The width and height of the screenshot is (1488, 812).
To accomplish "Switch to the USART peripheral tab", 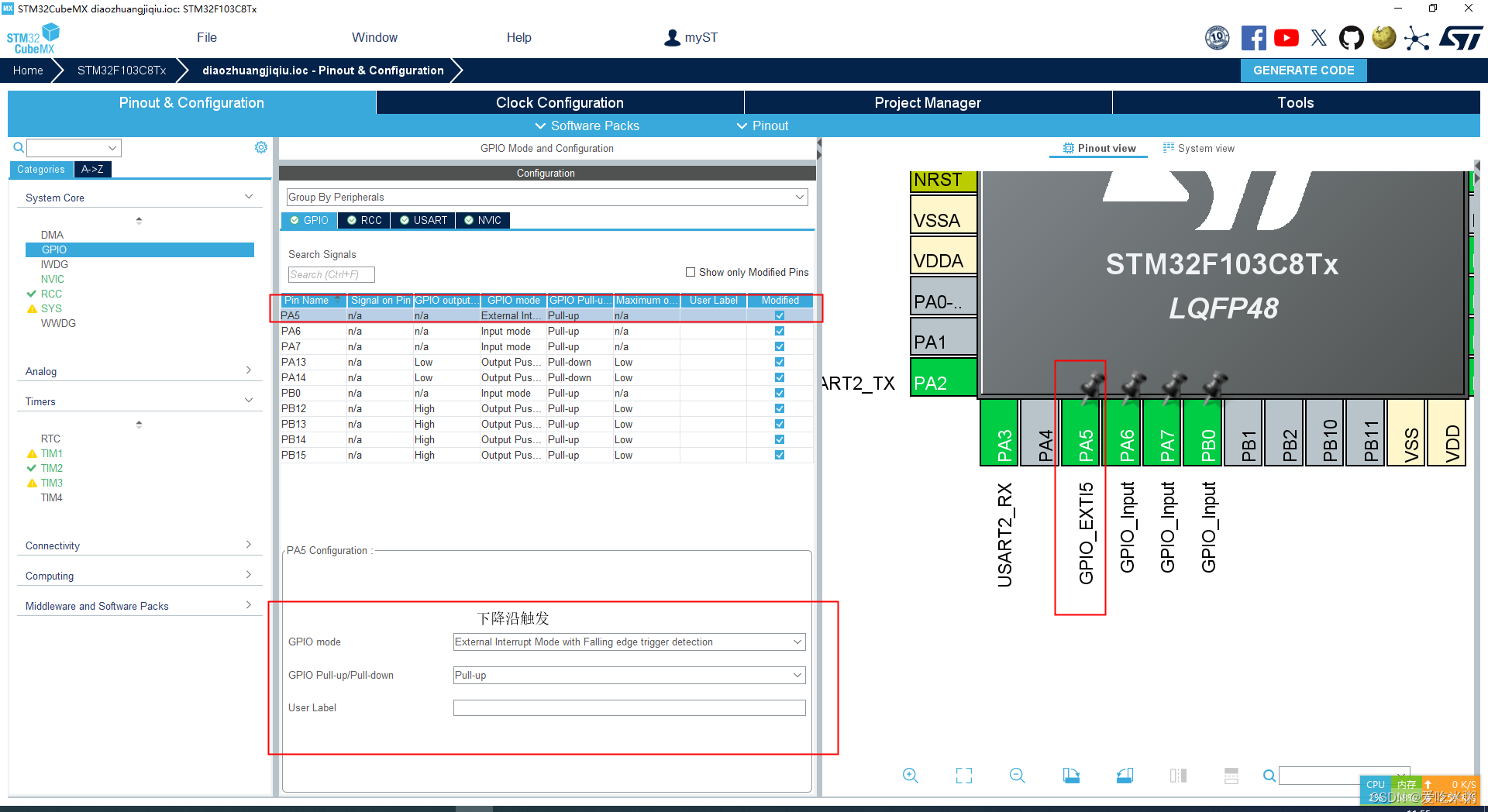I will tap(423, 220).
